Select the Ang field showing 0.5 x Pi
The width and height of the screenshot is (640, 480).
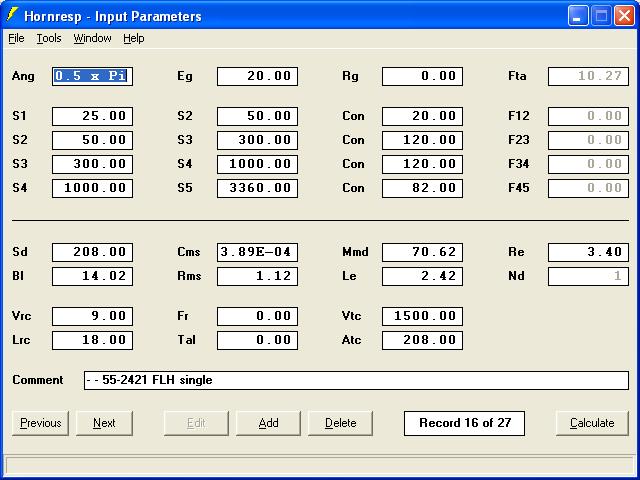pyautogui.click(x=92, y=76)
